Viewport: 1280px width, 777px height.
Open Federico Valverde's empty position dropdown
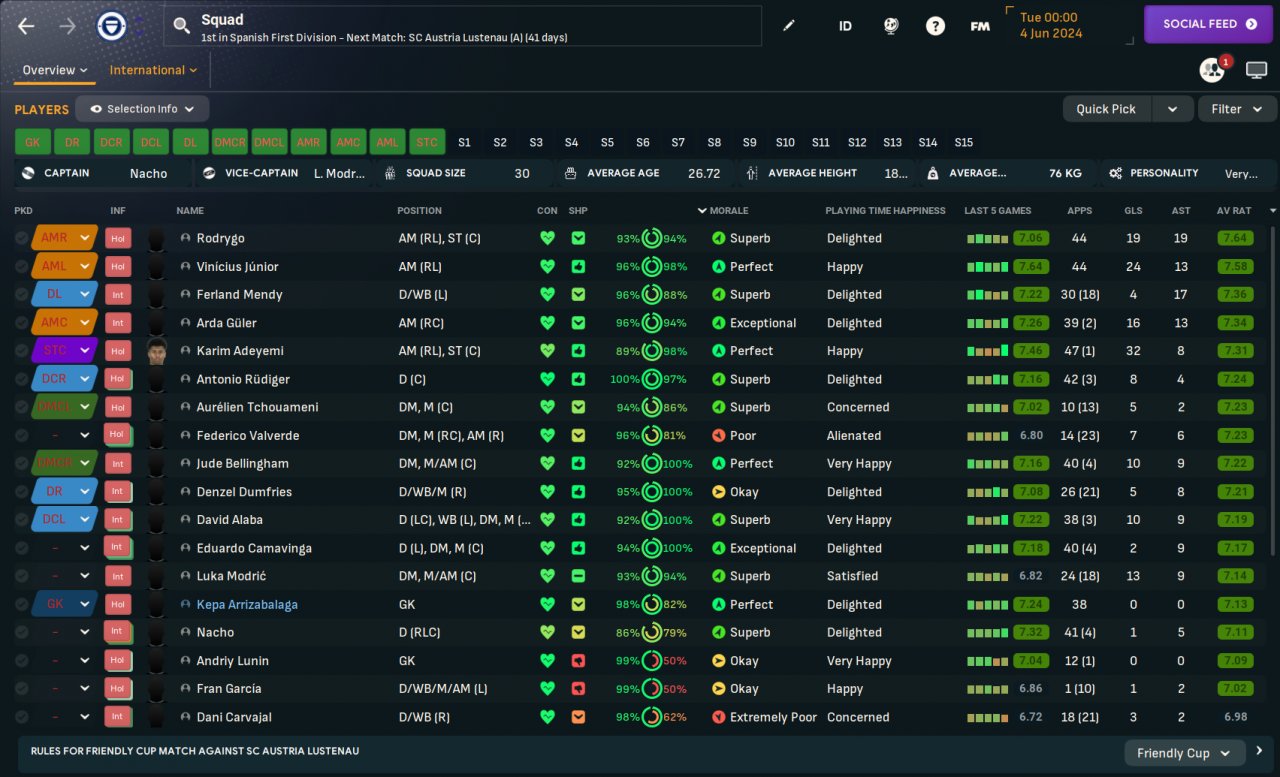[x=64, y=436]
